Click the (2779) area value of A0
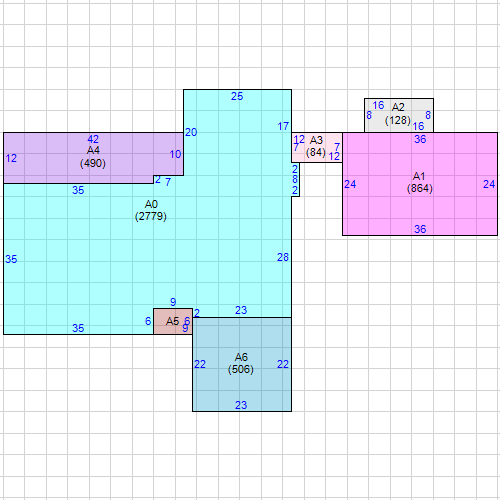The height and width of the screenshot is (500, 500). click(151, 216)
